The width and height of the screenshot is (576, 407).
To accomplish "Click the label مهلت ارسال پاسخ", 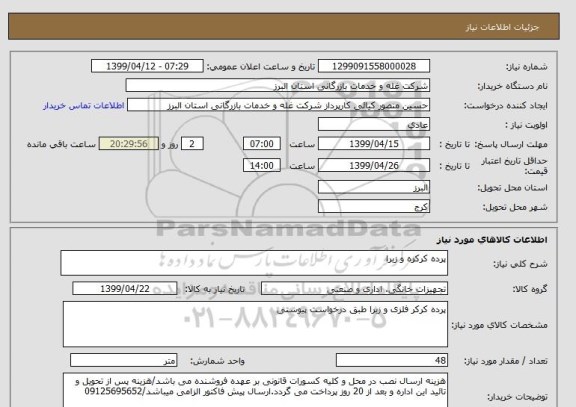I will click(512, 144).
